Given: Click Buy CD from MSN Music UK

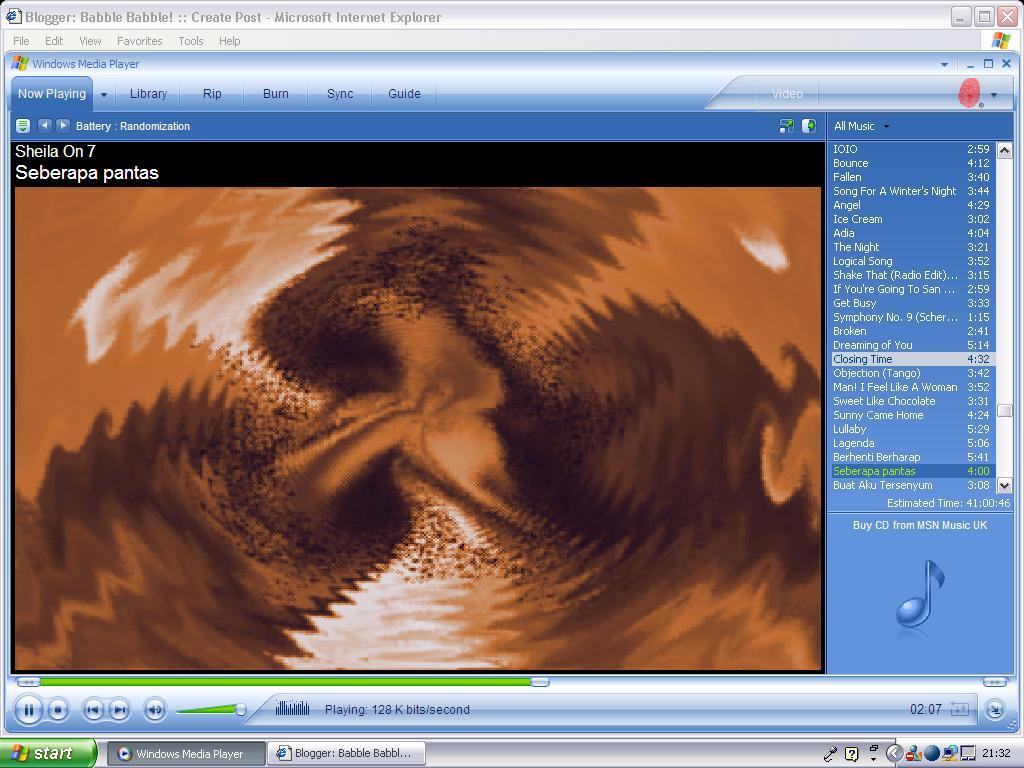Looking at the screenshot, I should 920,525.
